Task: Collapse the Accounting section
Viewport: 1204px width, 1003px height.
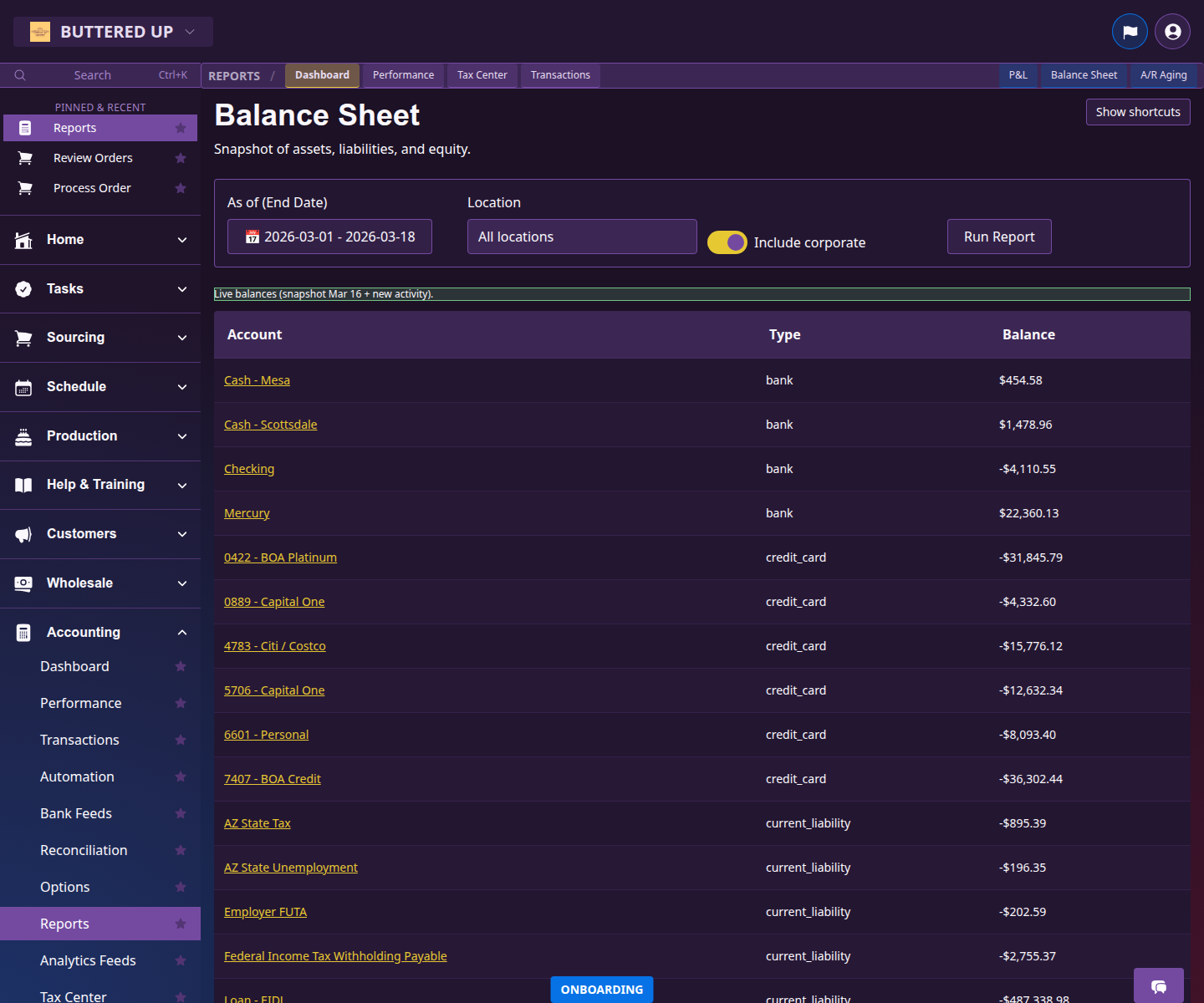Action: pyautogui.click(x=182, y=632)
